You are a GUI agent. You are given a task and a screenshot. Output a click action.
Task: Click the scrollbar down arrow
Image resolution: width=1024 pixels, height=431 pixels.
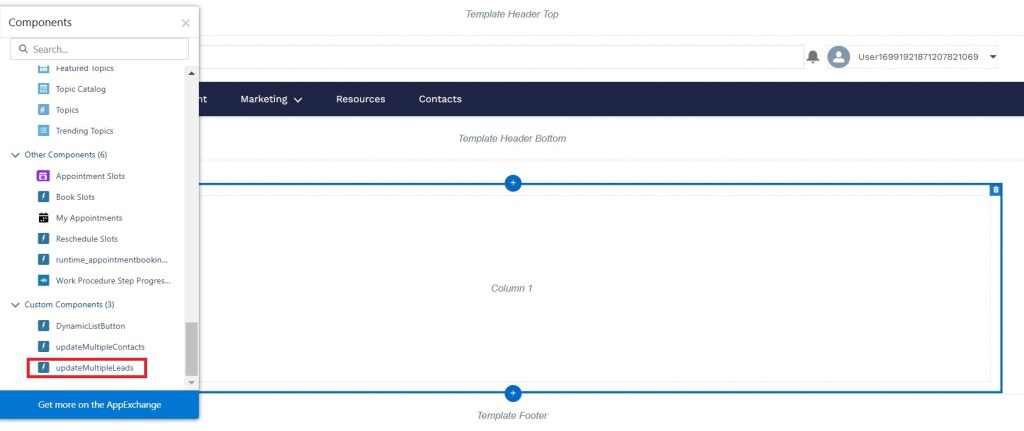tap(191, 382)
